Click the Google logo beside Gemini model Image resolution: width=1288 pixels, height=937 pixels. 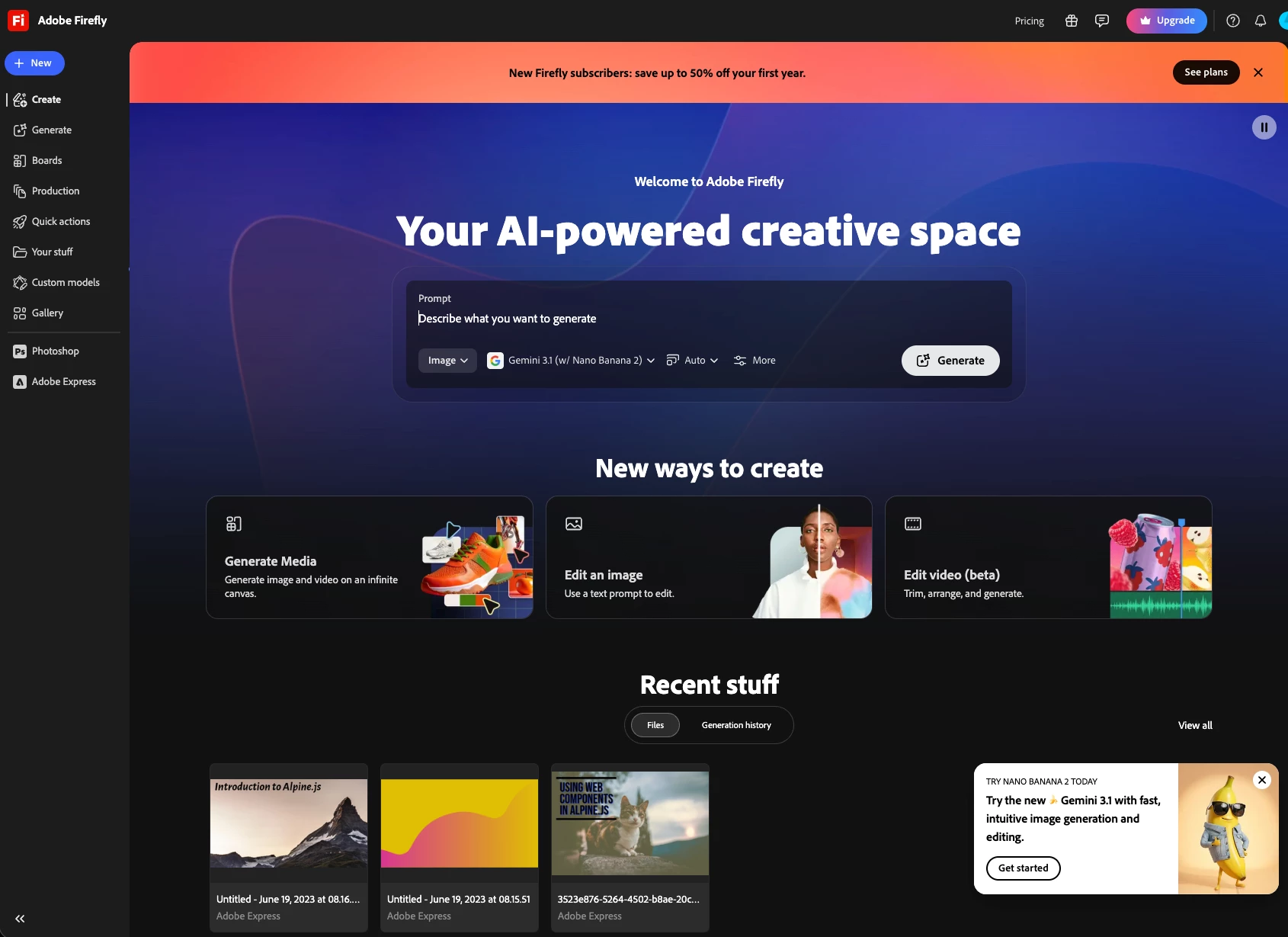495,361
